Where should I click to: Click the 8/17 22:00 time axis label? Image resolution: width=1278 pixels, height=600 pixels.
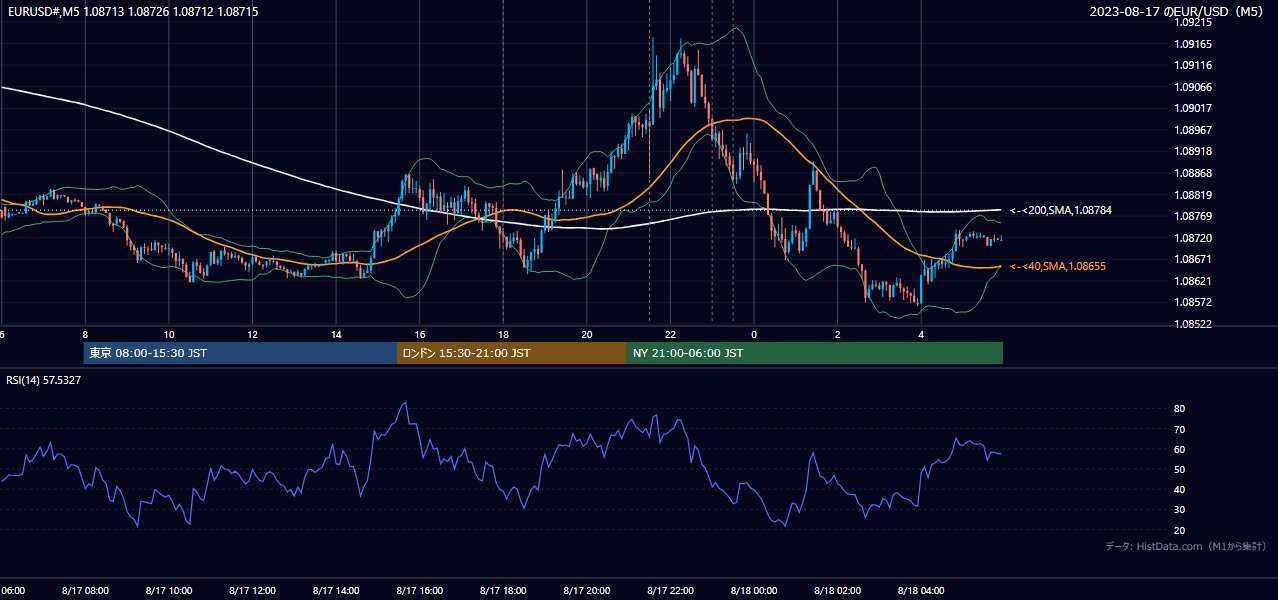point(670,590)
